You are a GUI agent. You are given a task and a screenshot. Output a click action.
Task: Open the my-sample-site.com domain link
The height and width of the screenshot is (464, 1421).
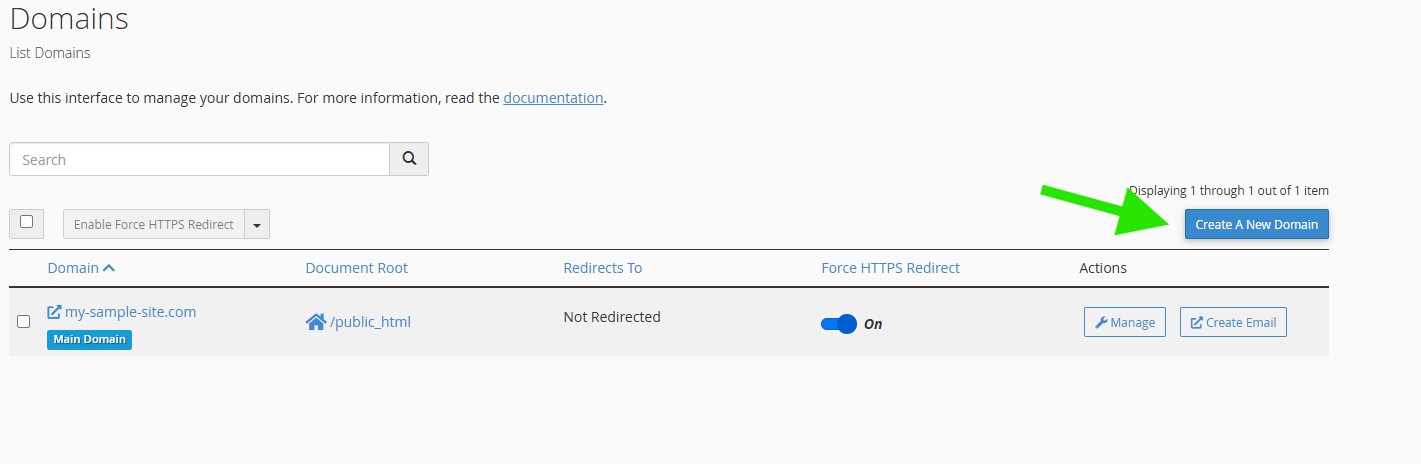click(130, 312)
